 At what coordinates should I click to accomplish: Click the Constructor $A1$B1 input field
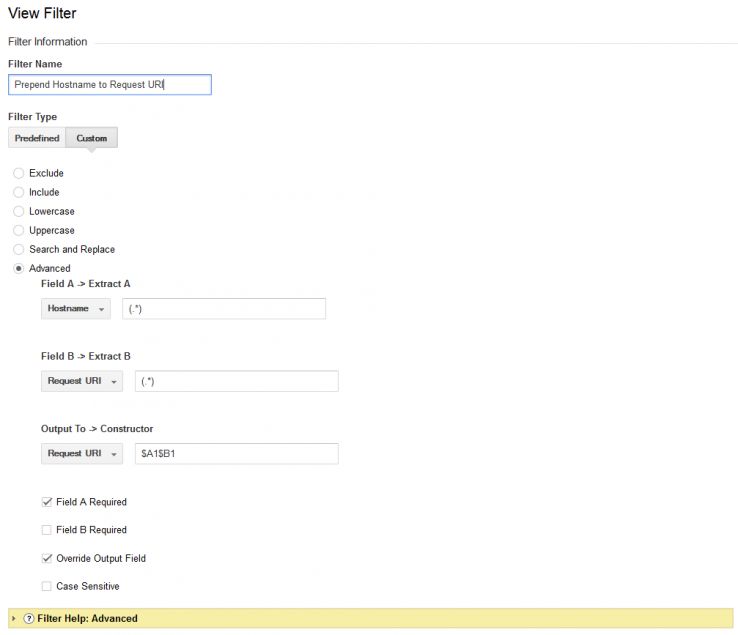236,454
